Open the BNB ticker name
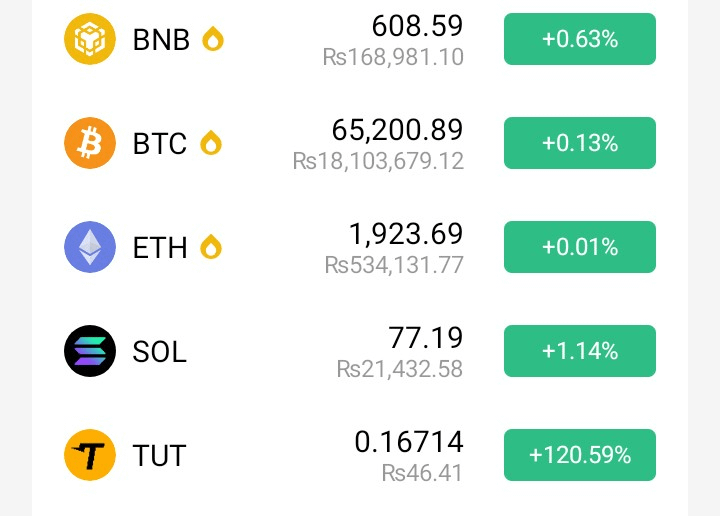The image size is (720, 516). pyautogui.click(x=161, y=39)
